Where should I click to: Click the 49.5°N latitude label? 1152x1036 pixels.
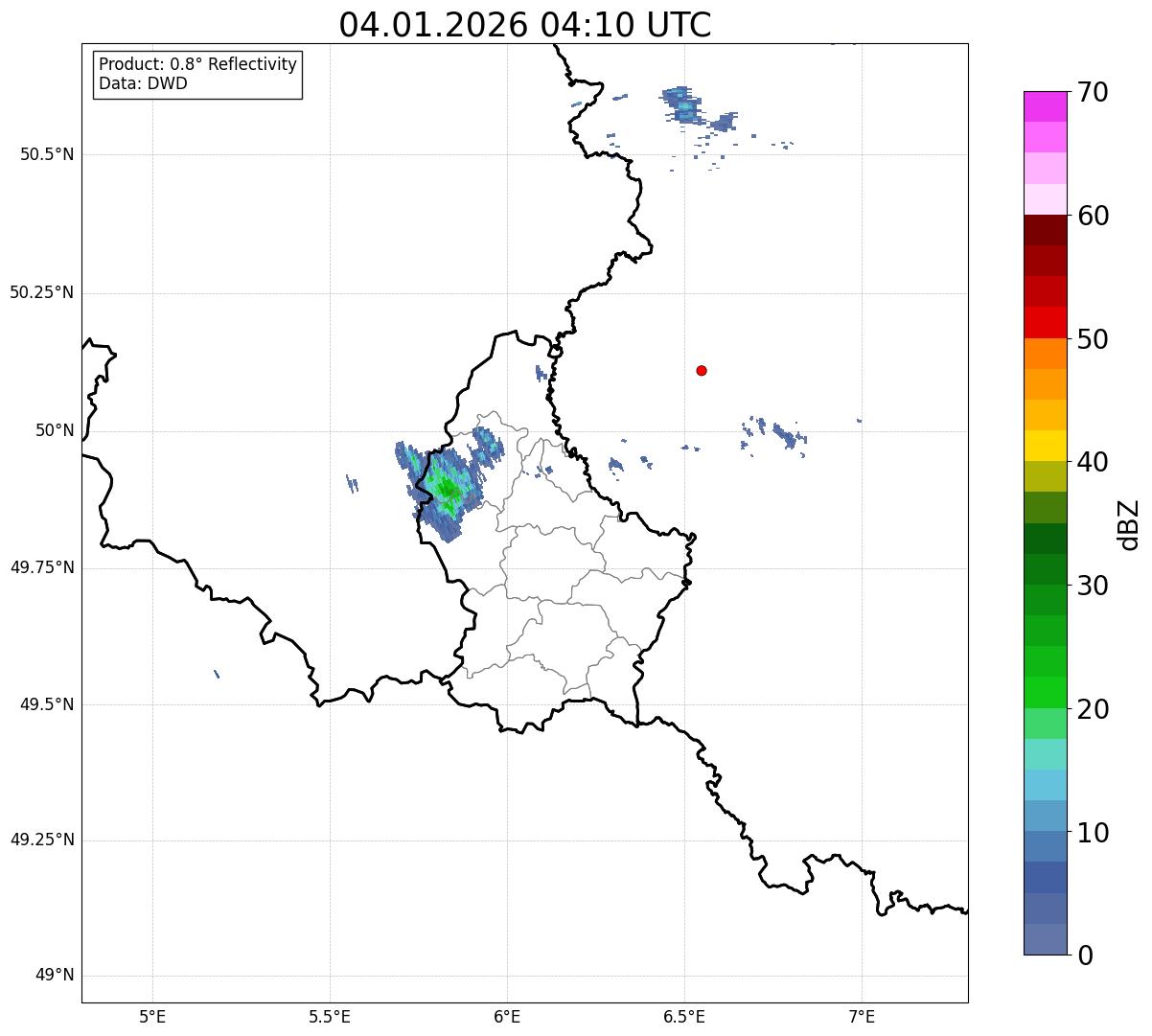(x=47, y=704)
